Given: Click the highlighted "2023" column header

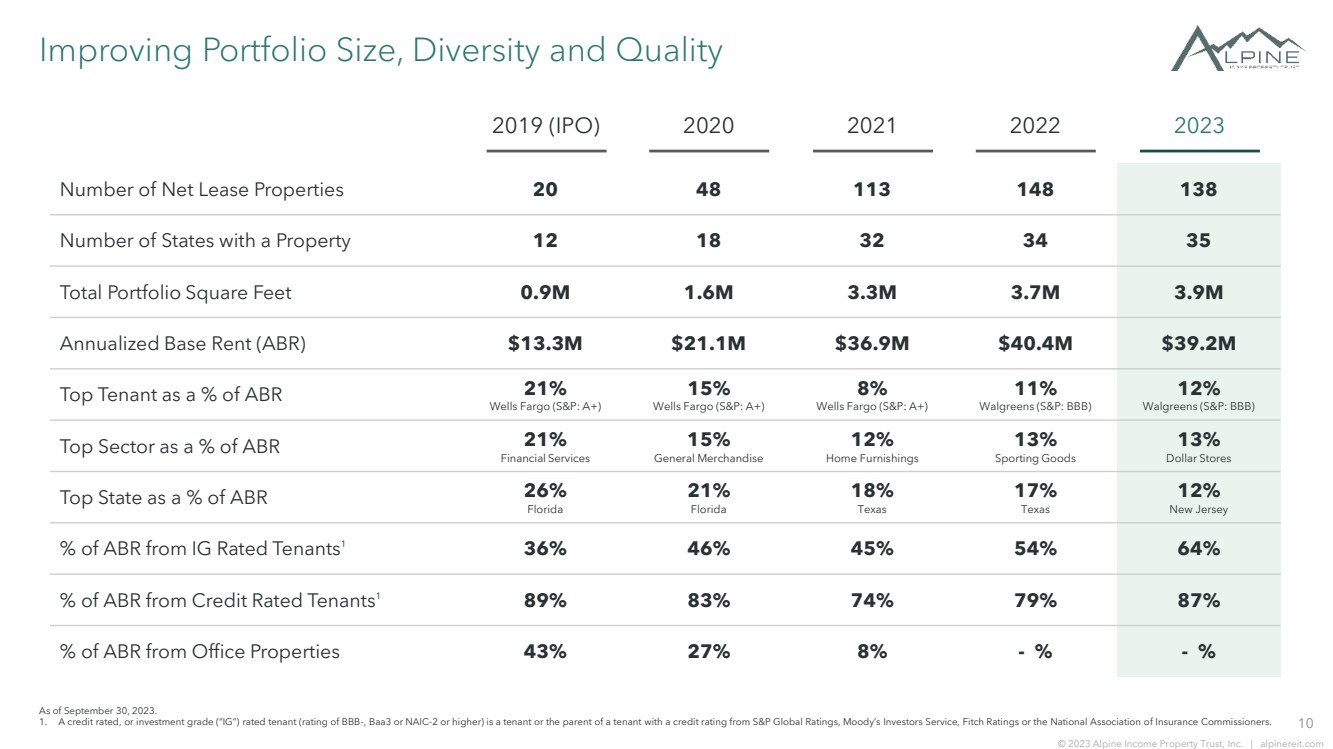Looking at the screenshot, I should point(1199,126).
